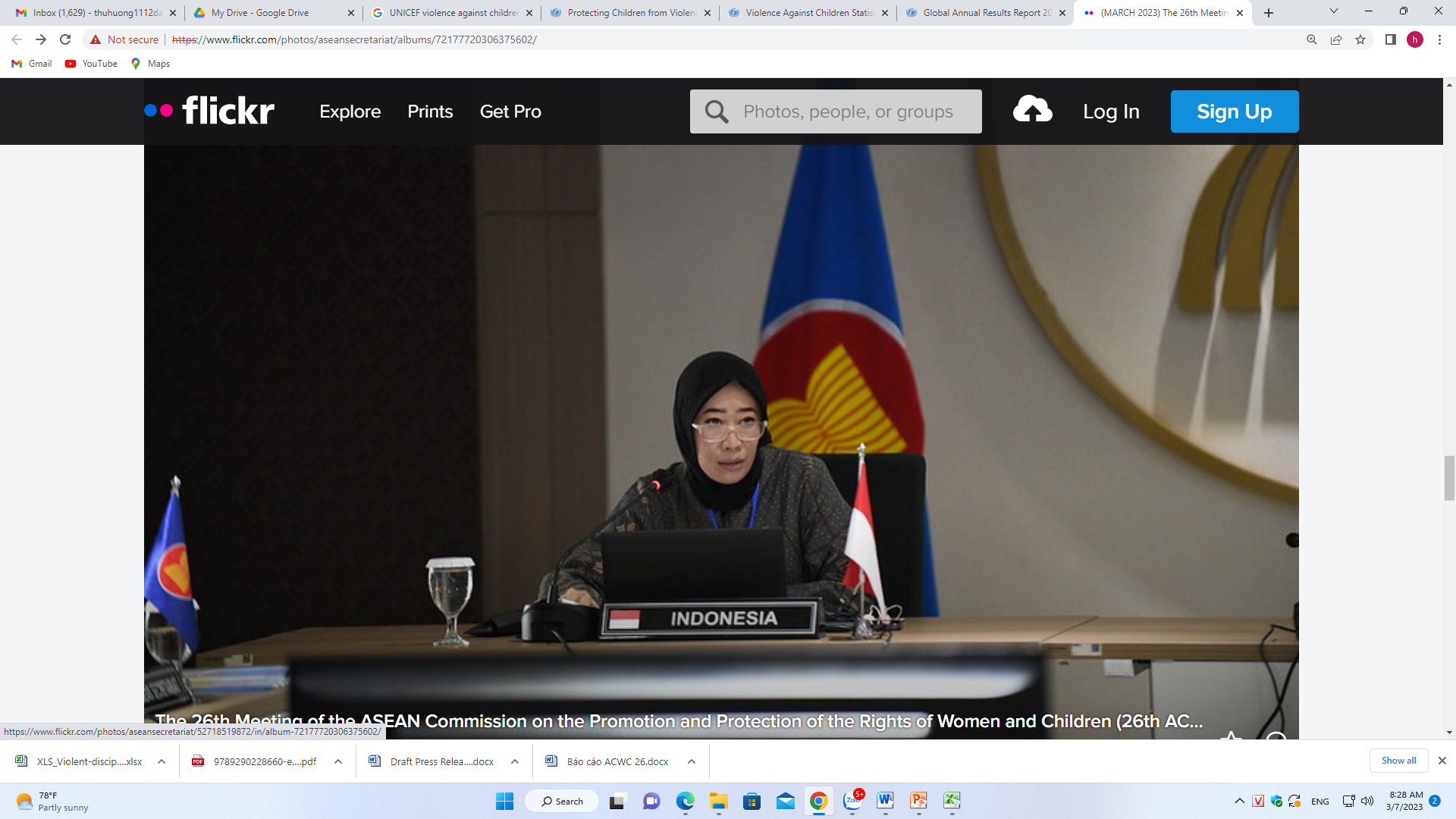Open the Gmail bookmark

32,64
